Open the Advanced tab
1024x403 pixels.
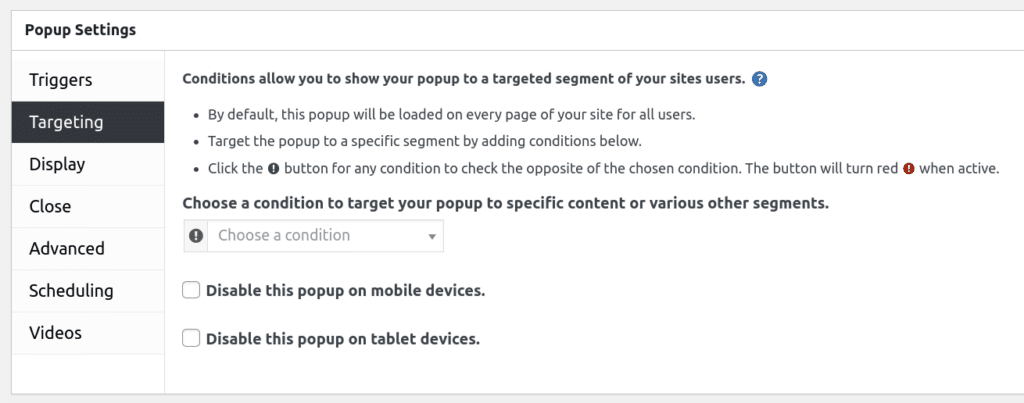pos(88,249)
